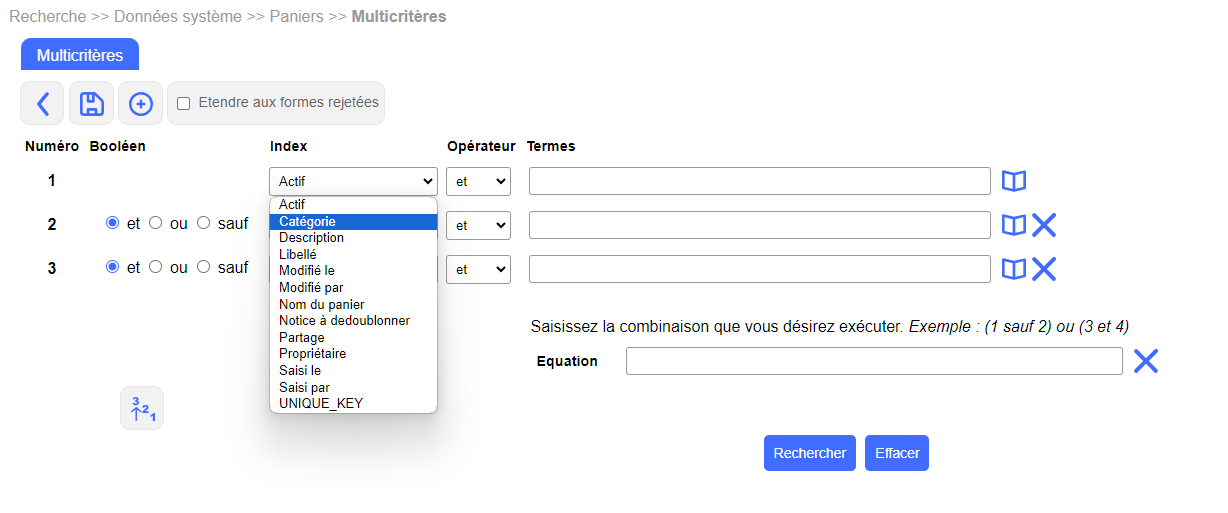Collapse the 'Actif' Index dropdown

coord(353,181)
